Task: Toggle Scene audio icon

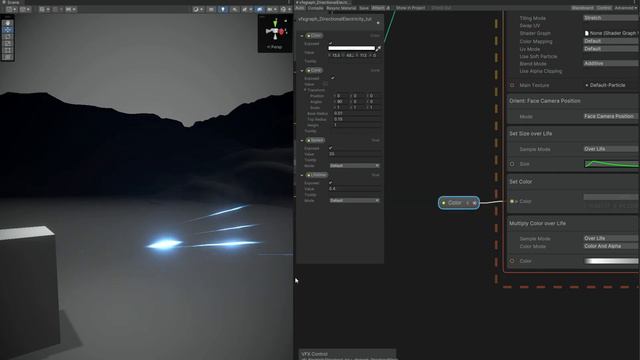Action: pos(235,9)
